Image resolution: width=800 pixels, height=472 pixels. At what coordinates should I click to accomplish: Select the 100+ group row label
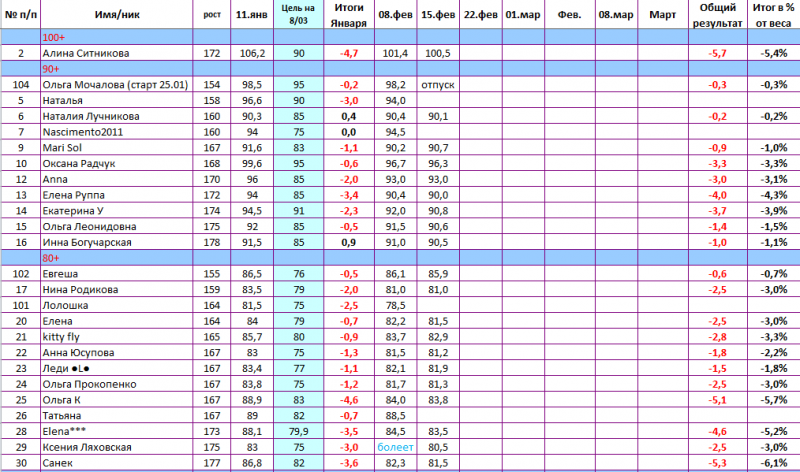point(54,37)
